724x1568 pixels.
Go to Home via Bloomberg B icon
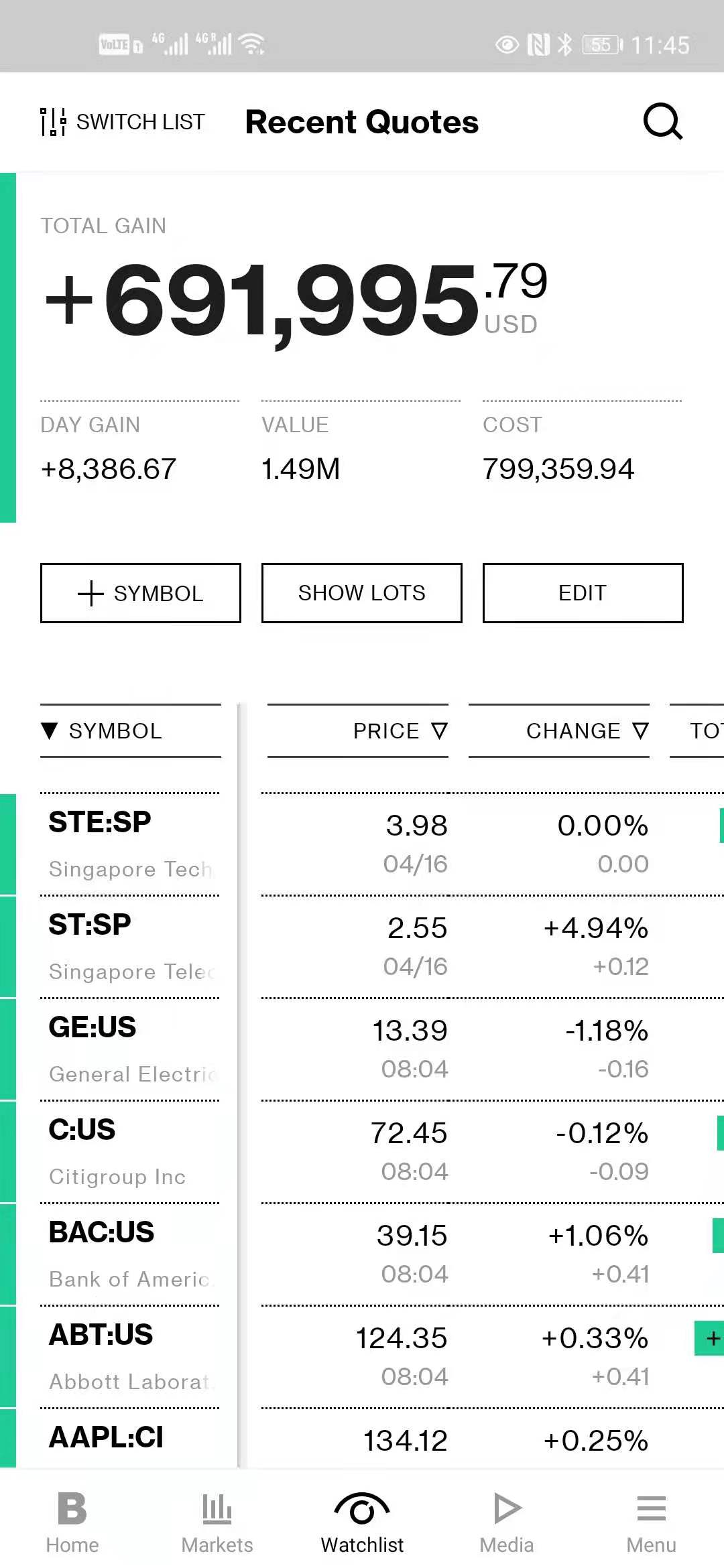[72, 1508]
